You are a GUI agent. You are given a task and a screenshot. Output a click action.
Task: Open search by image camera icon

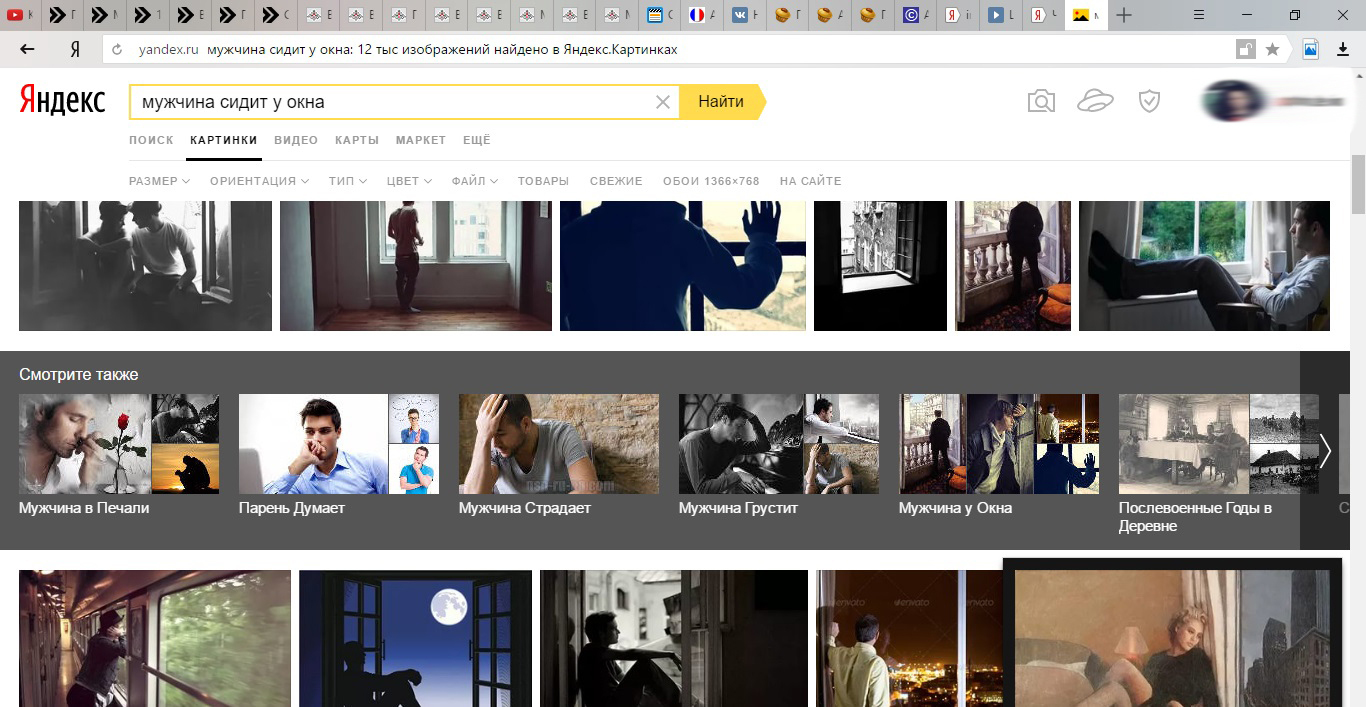pyautogui.click(x=1041, y=101)
